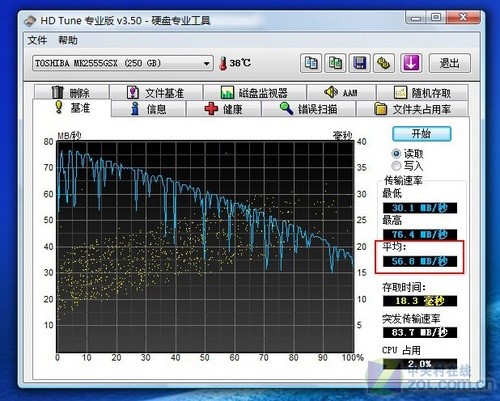
Task: Click the CPU usage 2.0% value
Action: point(420,364)
